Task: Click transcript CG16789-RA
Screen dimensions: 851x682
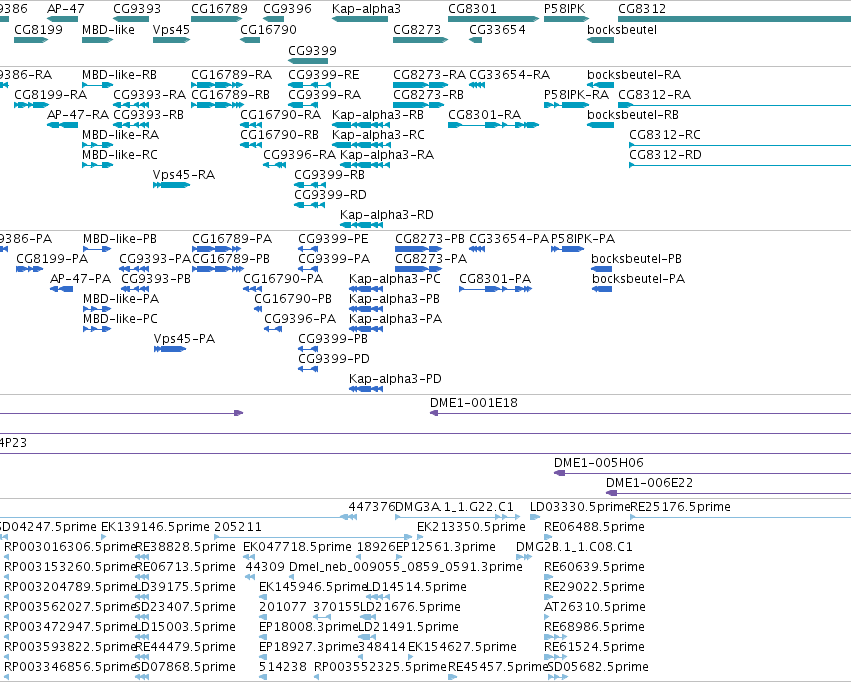Action: coord(231,75)
